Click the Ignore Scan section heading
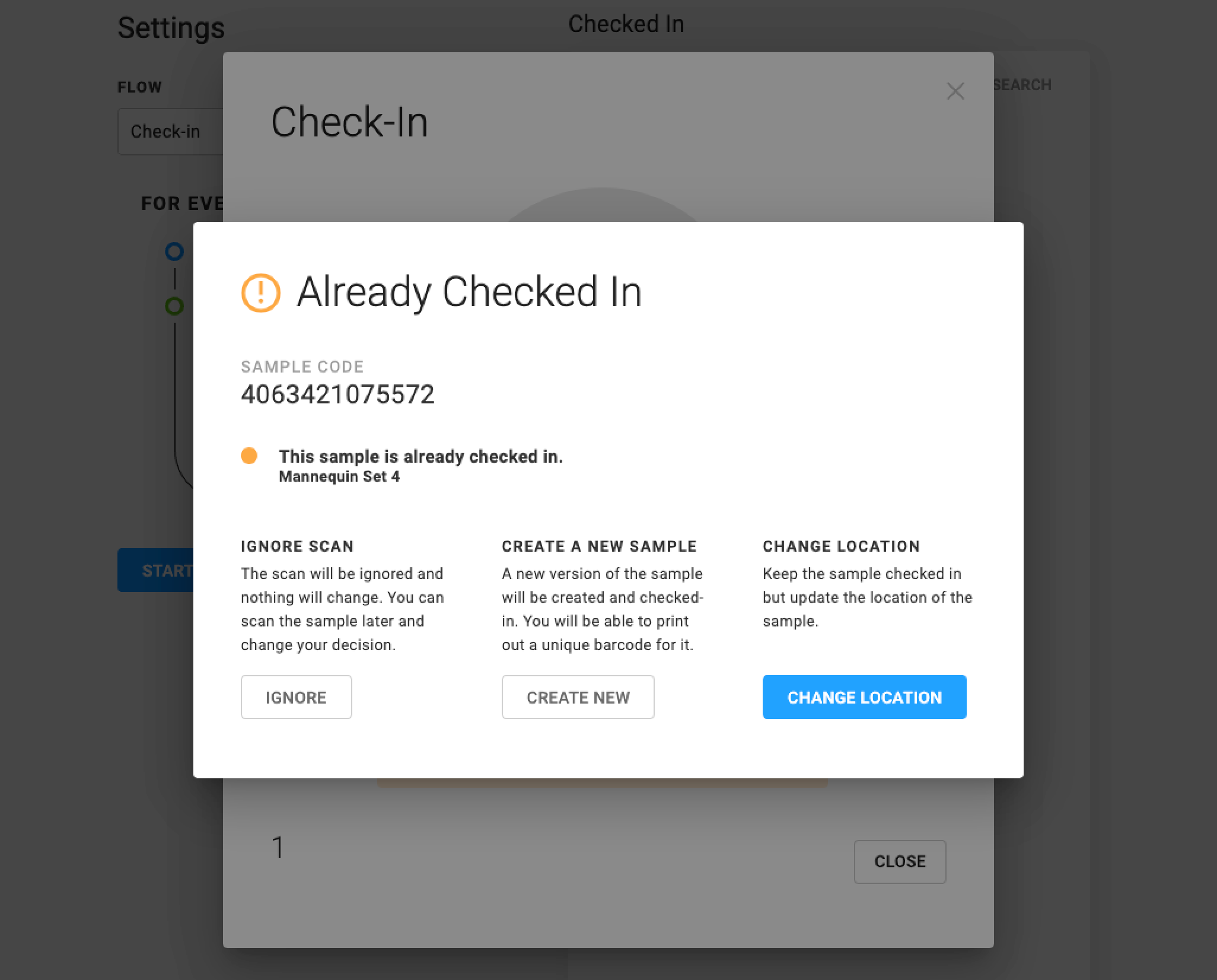1217x980 pixels. point(297,546)
